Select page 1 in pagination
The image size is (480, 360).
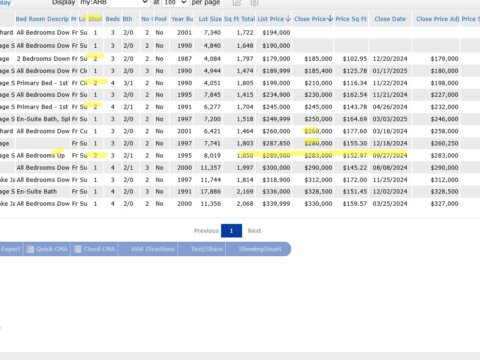[x=231, y=231]
